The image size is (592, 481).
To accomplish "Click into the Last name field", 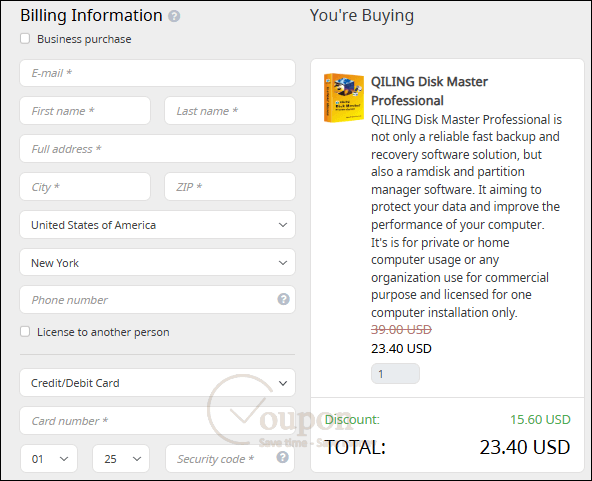I will coord(230,111).
